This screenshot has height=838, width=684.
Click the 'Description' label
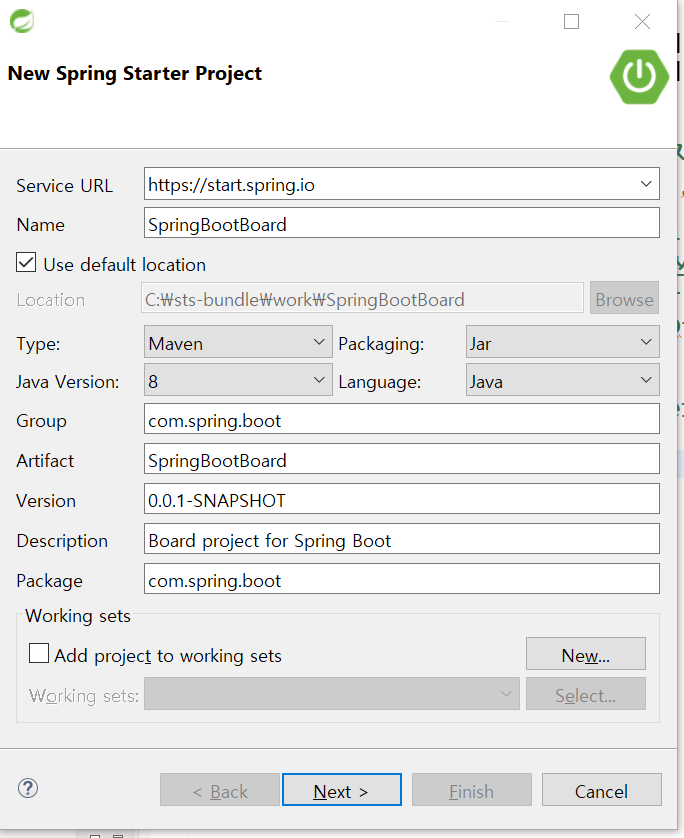pyautogui.click(x=62, y=541)
